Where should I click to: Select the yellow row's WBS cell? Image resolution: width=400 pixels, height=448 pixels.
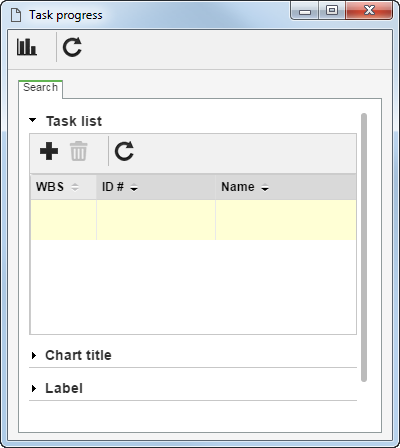(x=63, y=220)
